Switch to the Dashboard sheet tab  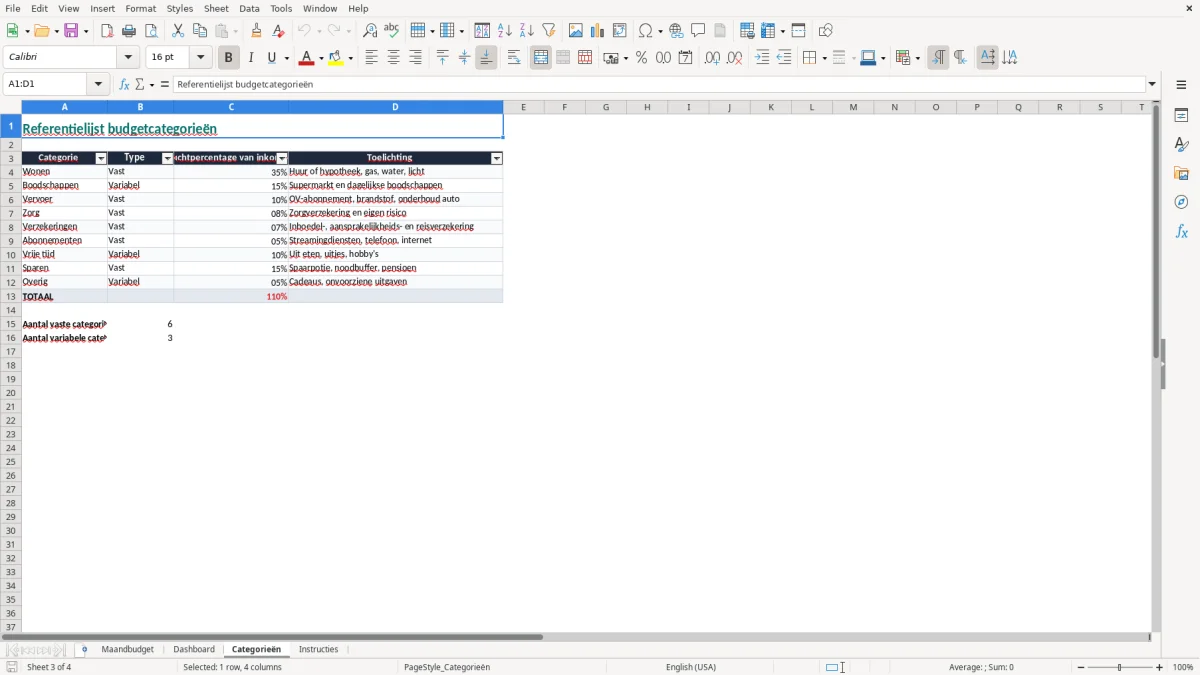[194, 649]
